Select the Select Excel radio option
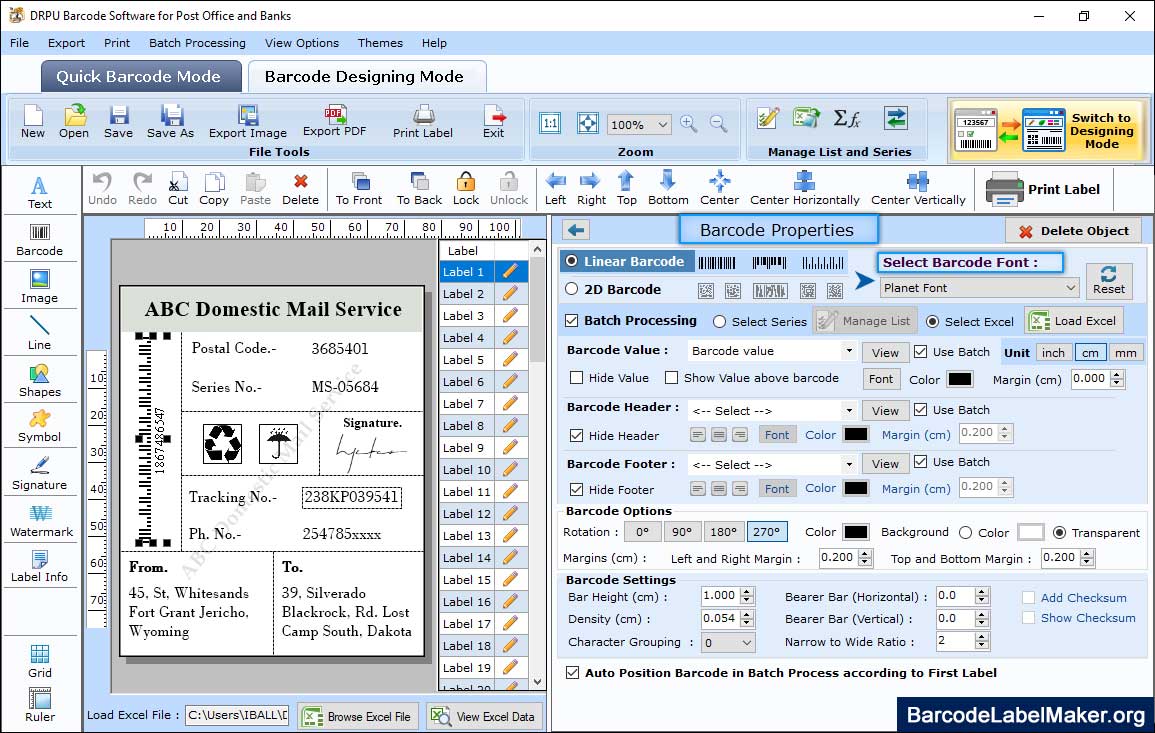1155x733 pixels. point(933,322)
